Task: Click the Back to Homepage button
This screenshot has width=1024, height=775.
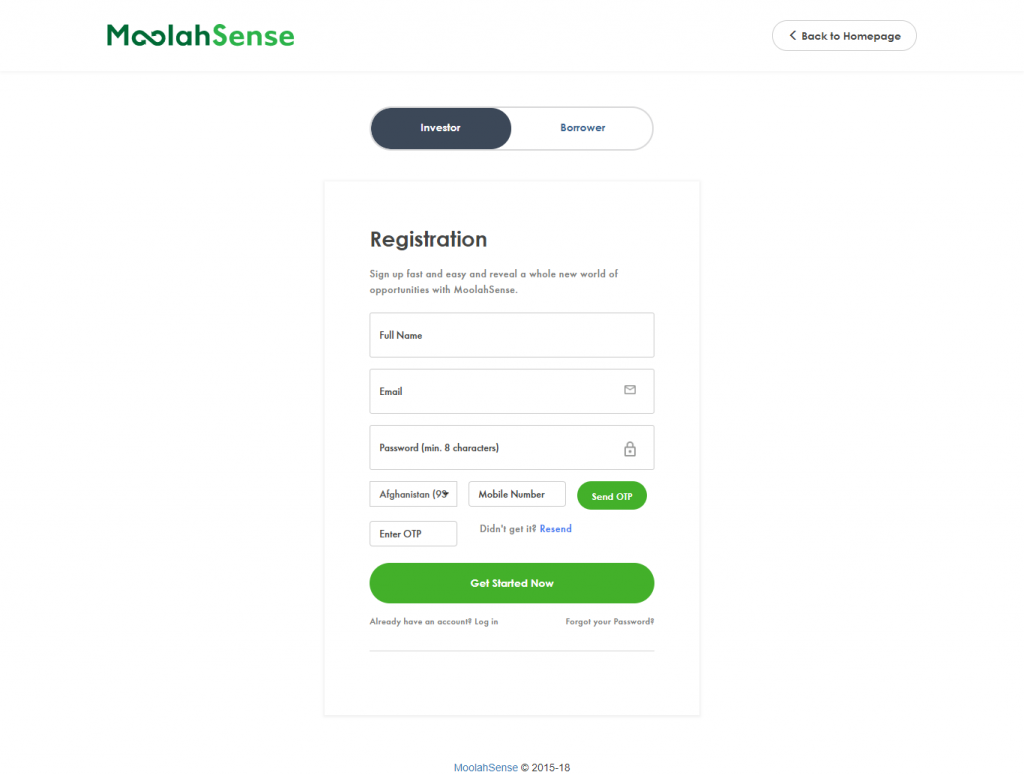Action: 844,35
